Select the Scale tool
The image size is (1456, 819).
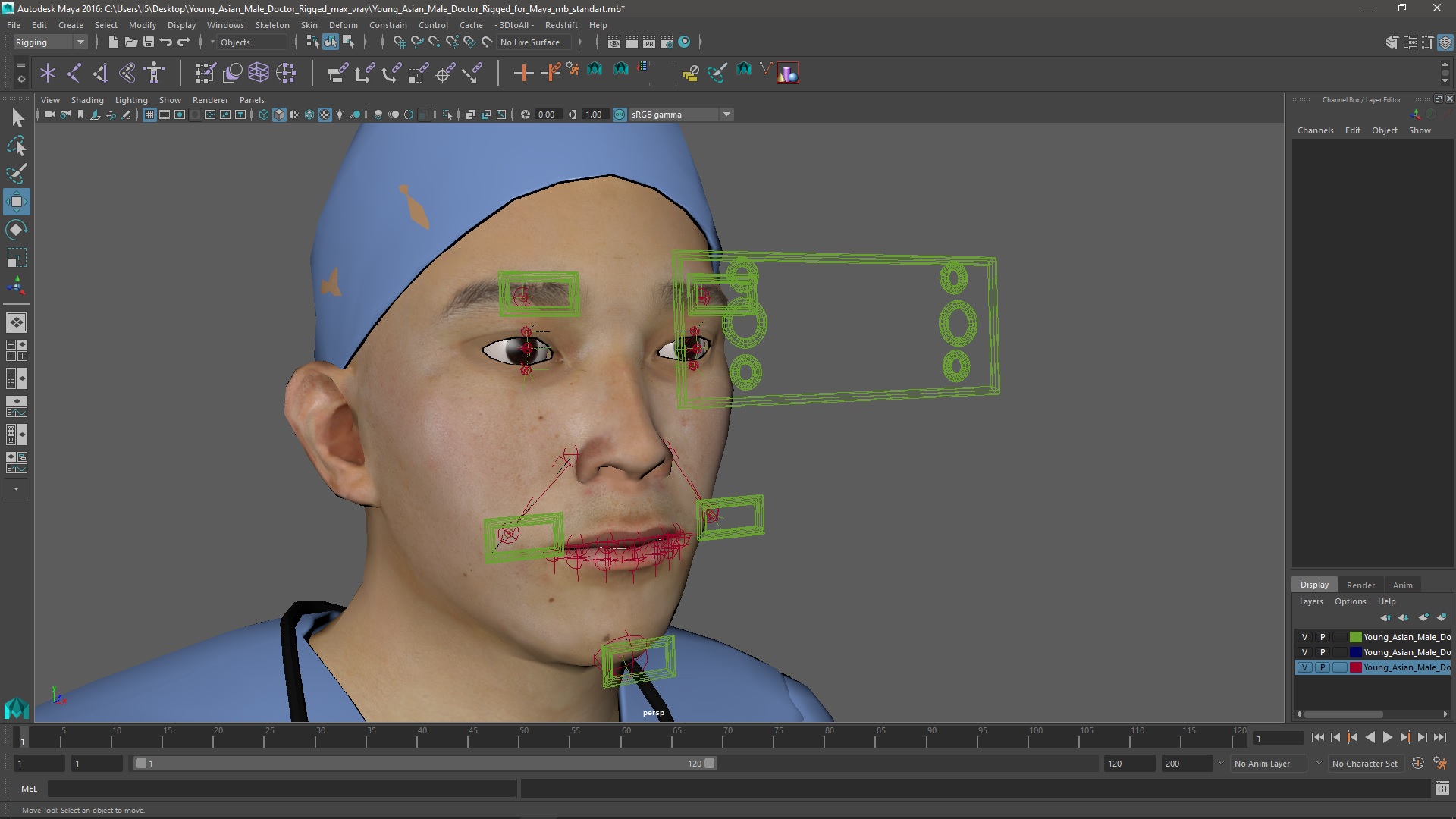tap(17, 258)
